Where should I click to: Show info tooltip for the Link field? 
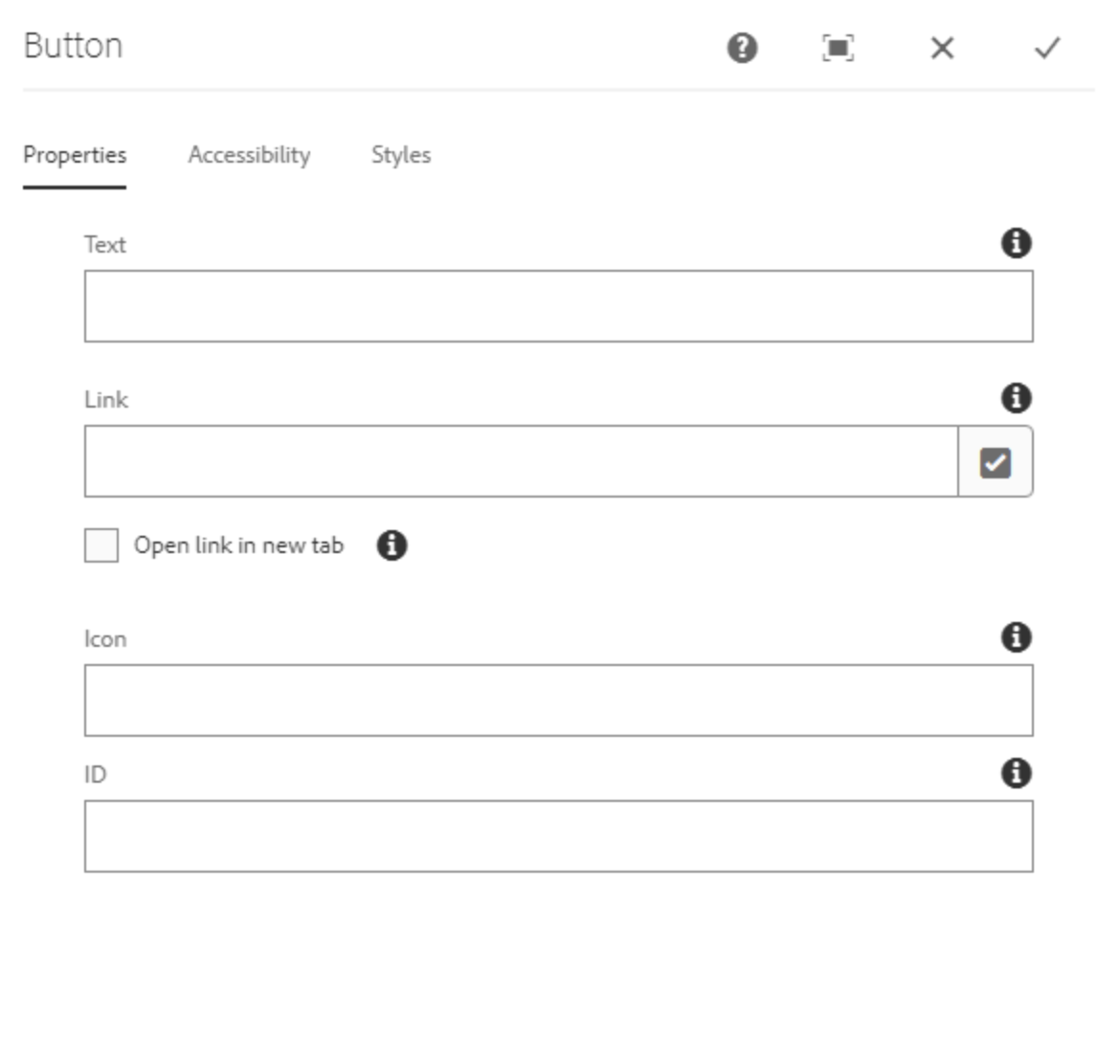[1016, 398]
